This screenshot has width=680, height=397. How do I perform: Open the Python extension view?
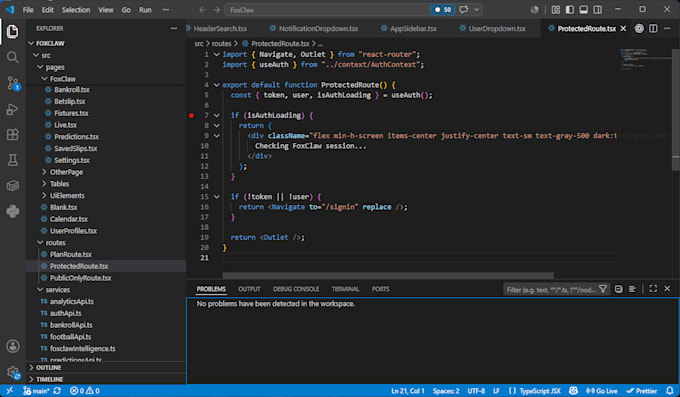coord(13,211)
